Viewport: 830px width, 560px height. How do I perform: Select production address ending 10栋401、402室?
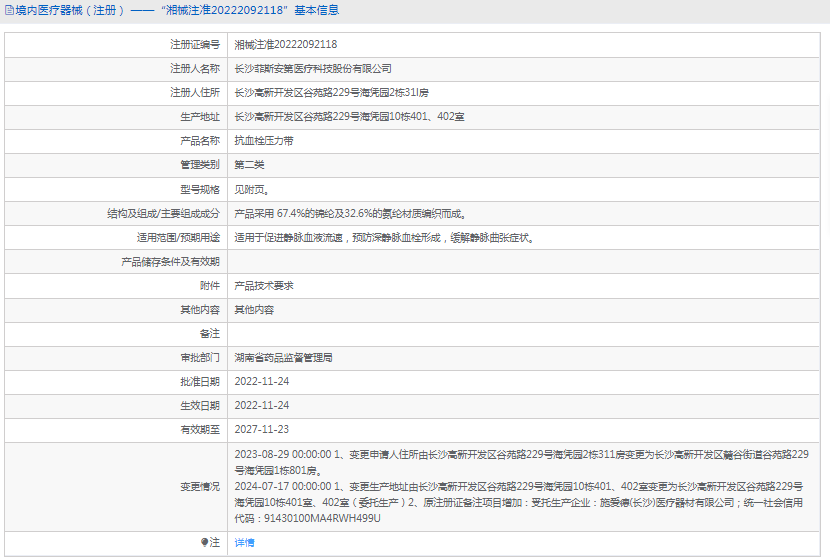pos(349,116)
